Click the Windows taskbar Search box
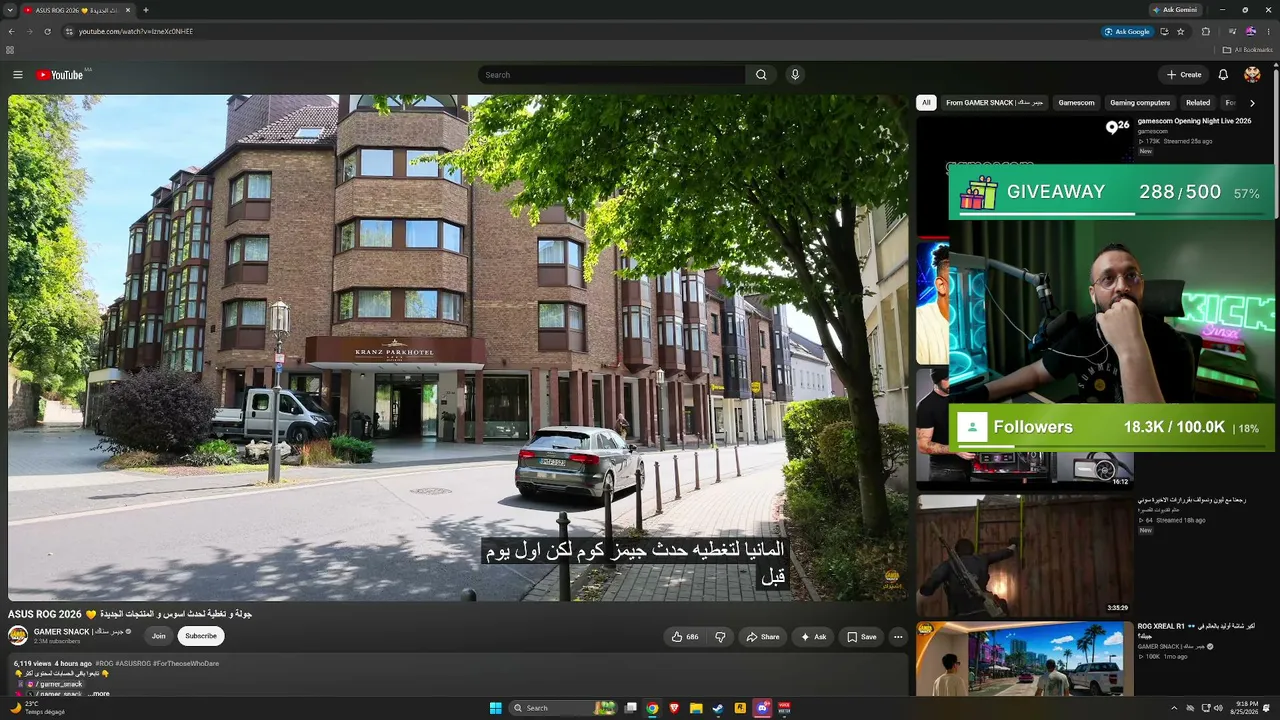Viewport: 1280px width, 720px height. coord(563,708)
